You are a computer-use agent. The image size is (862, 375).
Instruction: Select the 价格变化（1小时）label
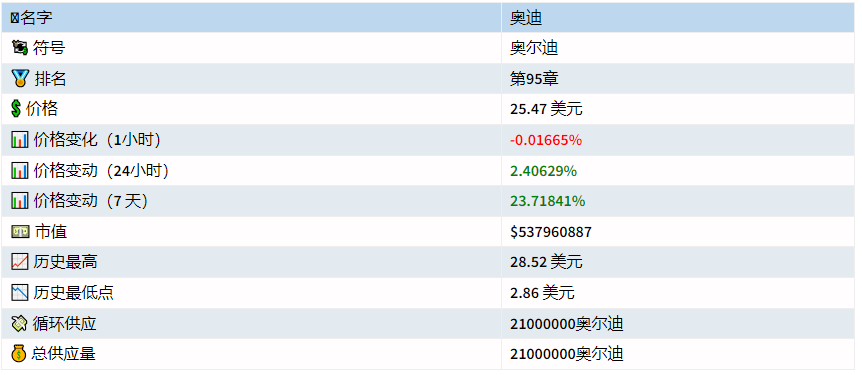(97, 140)
